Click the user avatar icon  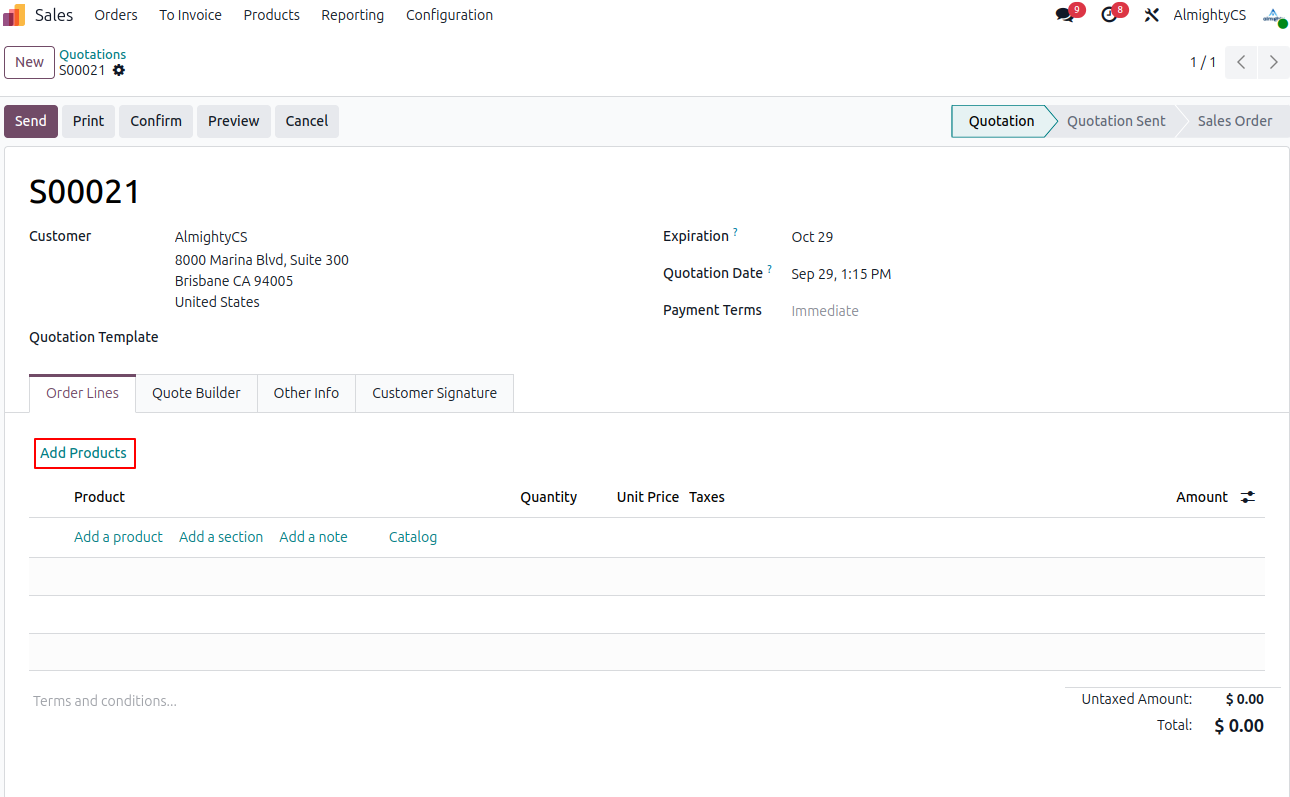click(x=1272, y=15)
